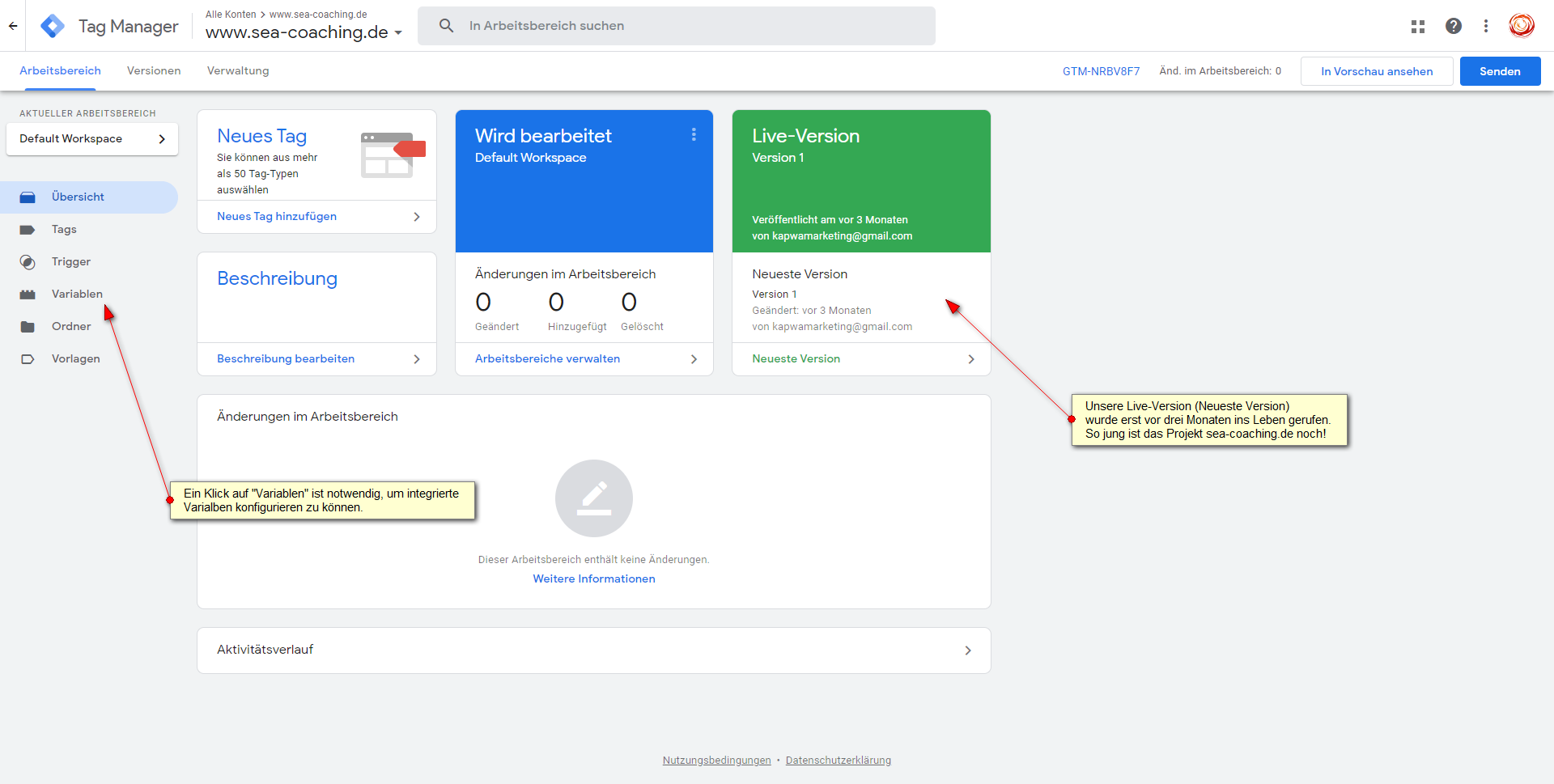The height and width of the screenshot is (784, 1554).
Task: Click the Geändert count zero
Action: 483,303
